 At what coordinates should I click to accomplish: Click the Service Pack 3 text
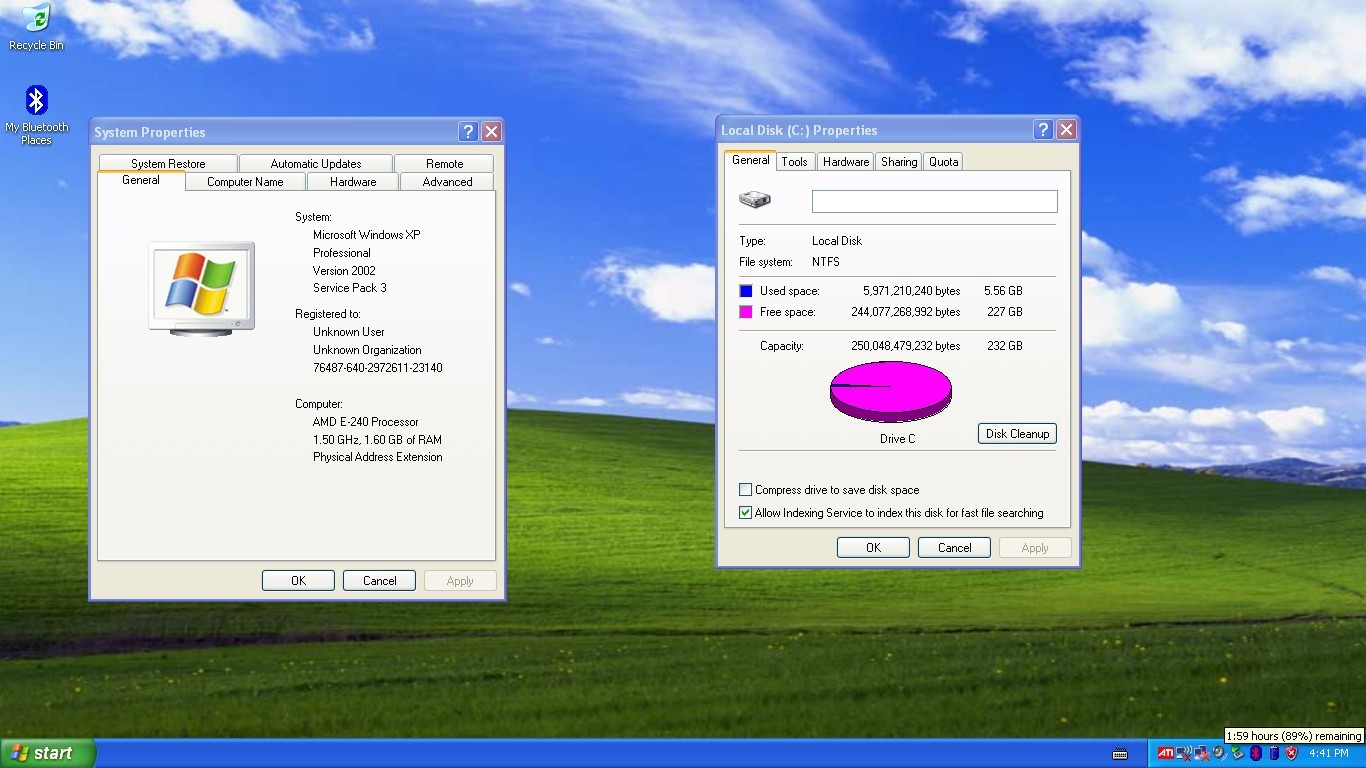pos(349,288)
